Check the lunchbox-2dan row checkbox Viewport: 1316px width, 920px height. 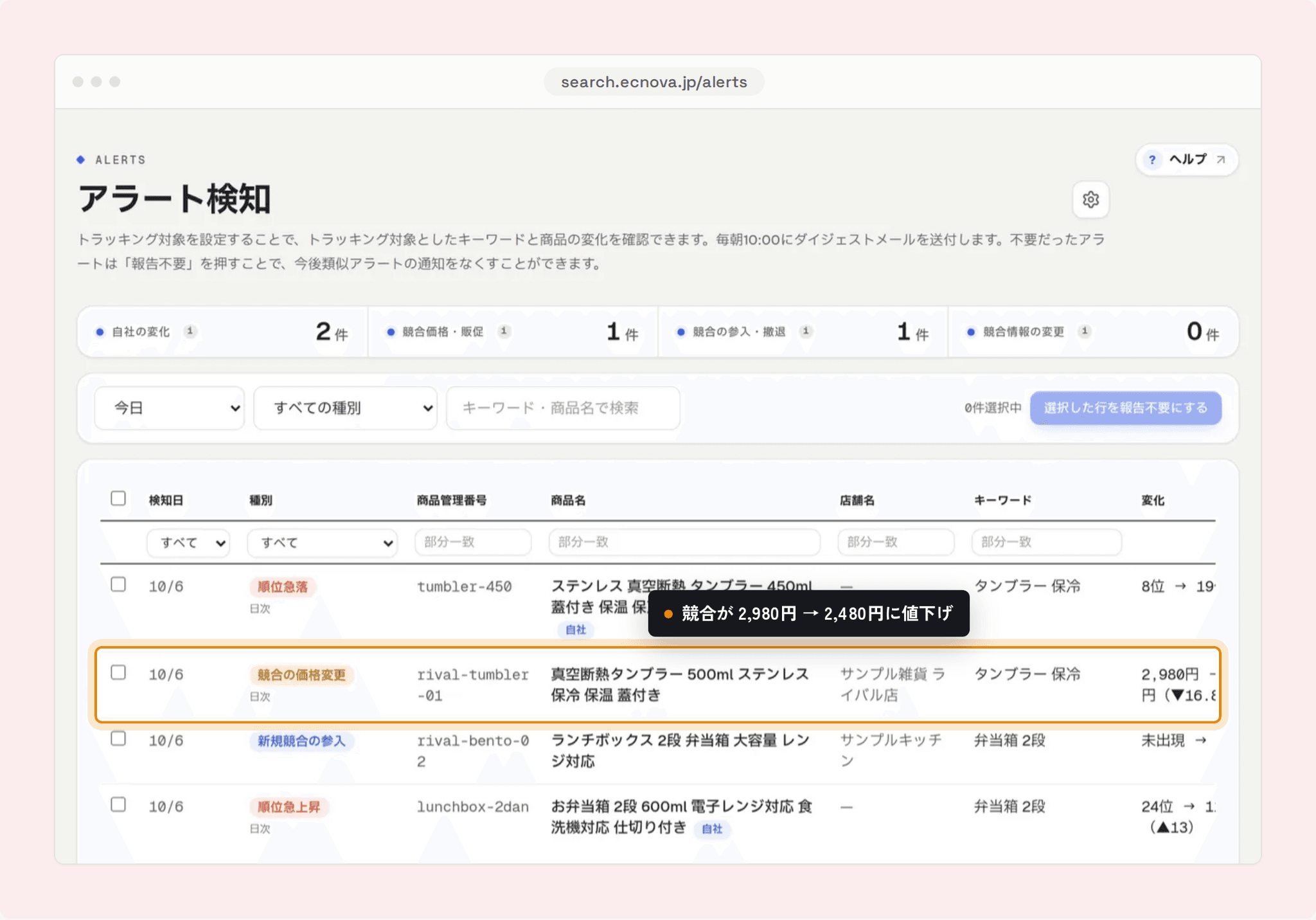118,805
